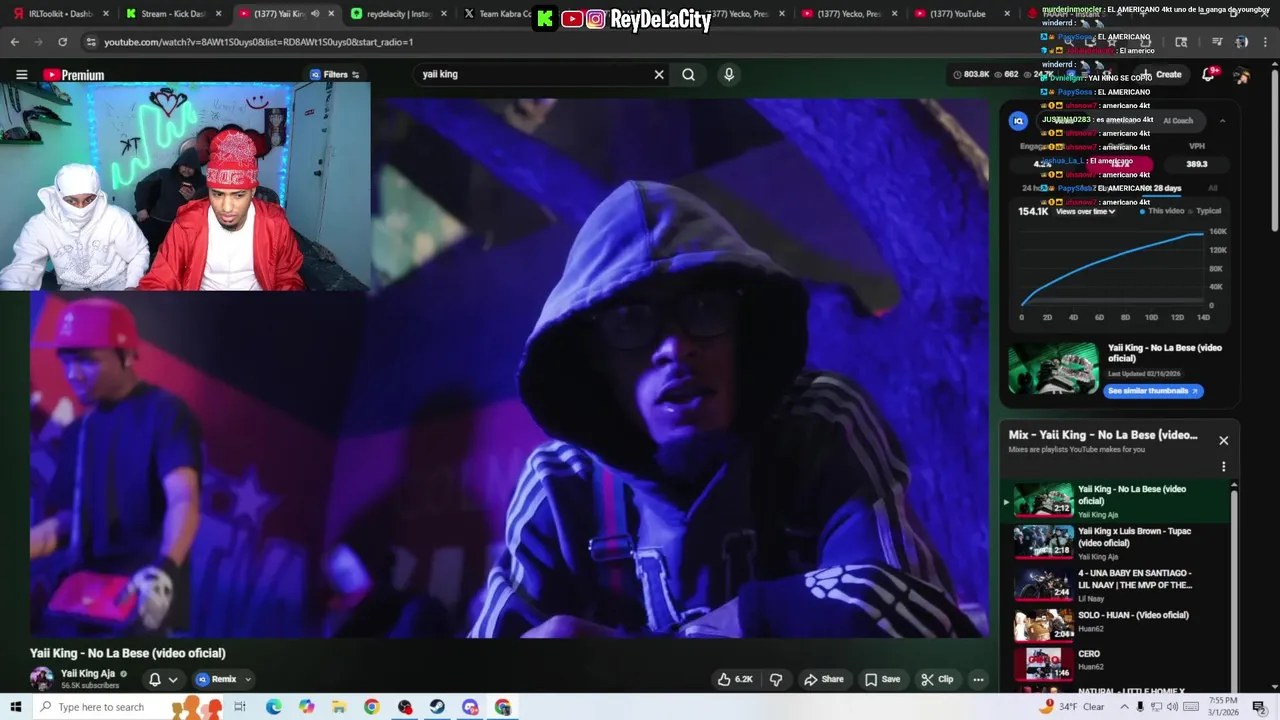Open the Filters button by search bar
The image size is (1280, 720).
click(x=335, y=74)
